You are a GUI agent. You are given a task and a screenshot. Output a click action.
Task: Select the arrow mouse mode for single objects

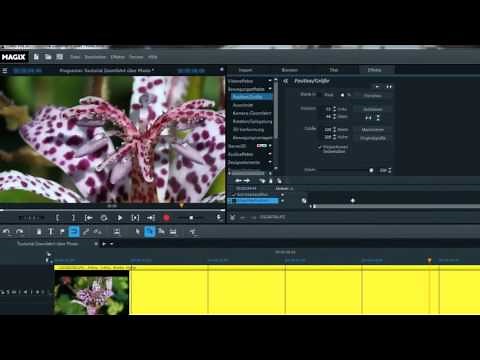[x=138, y=232]
